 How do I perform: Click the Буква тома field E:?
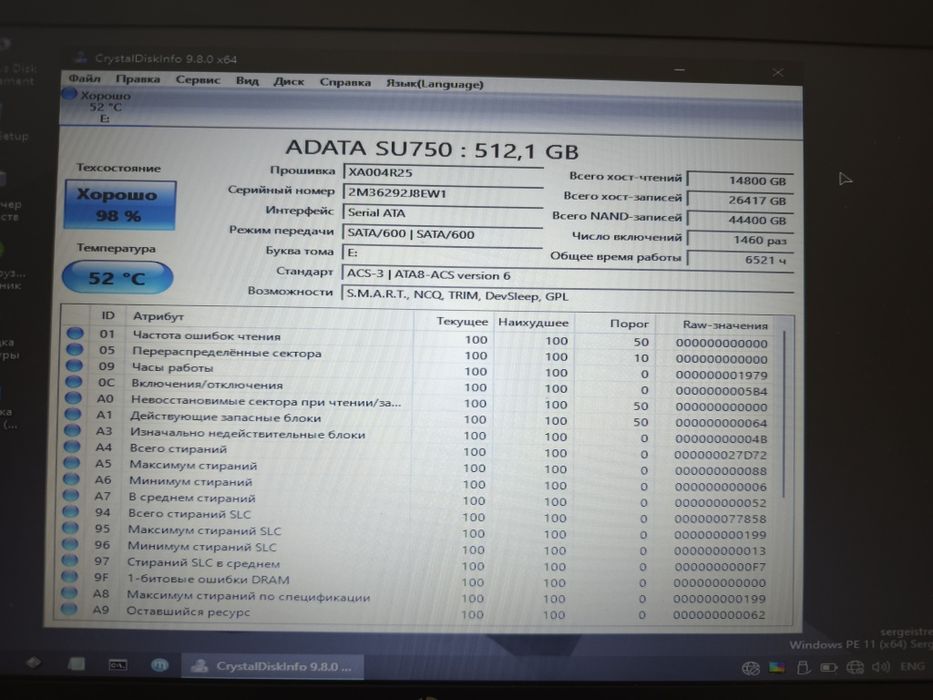[443, 253]
